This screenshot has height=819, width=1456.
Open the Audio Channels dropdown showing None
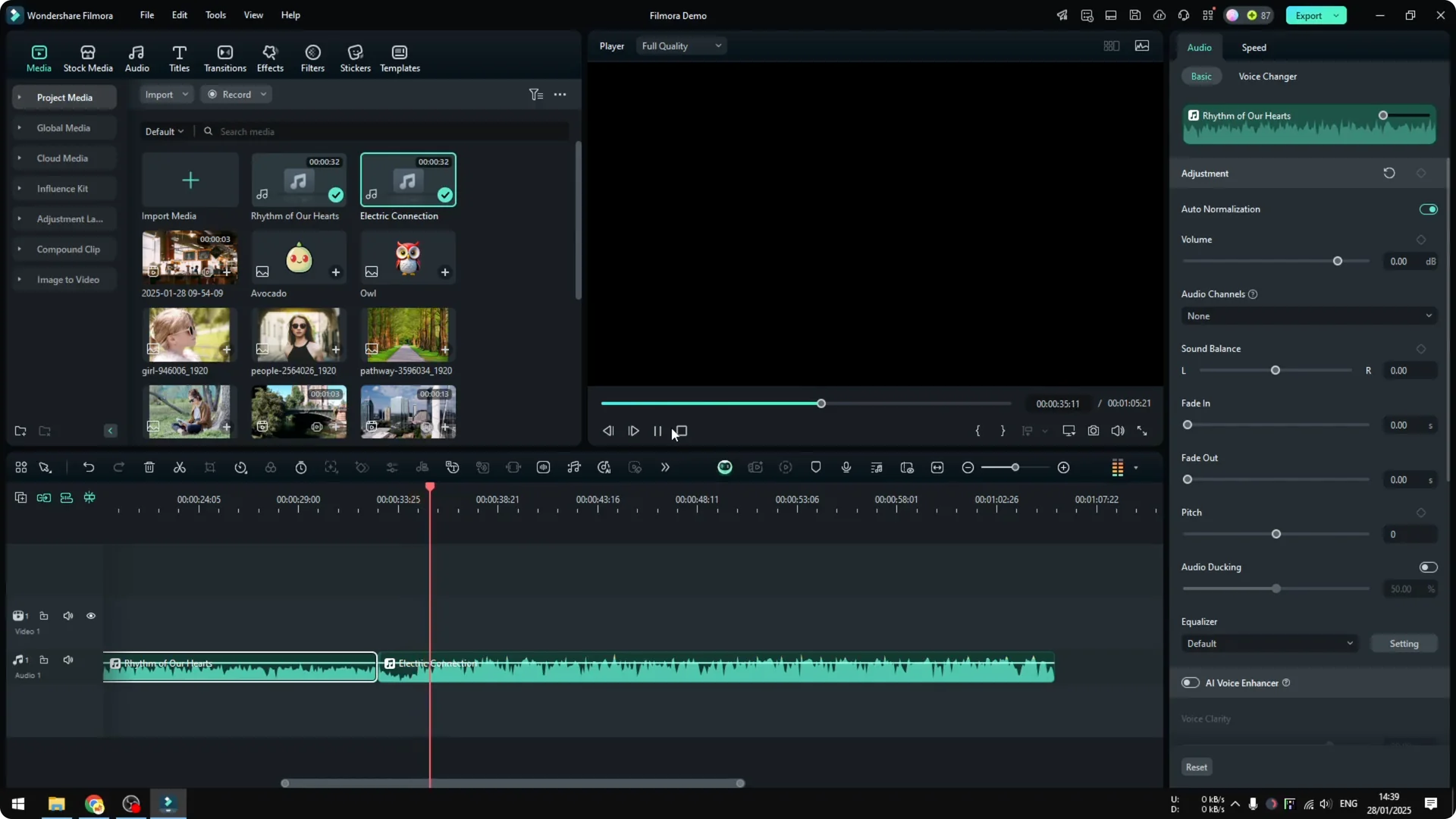pyautogui.click(x=1308, y=315)
